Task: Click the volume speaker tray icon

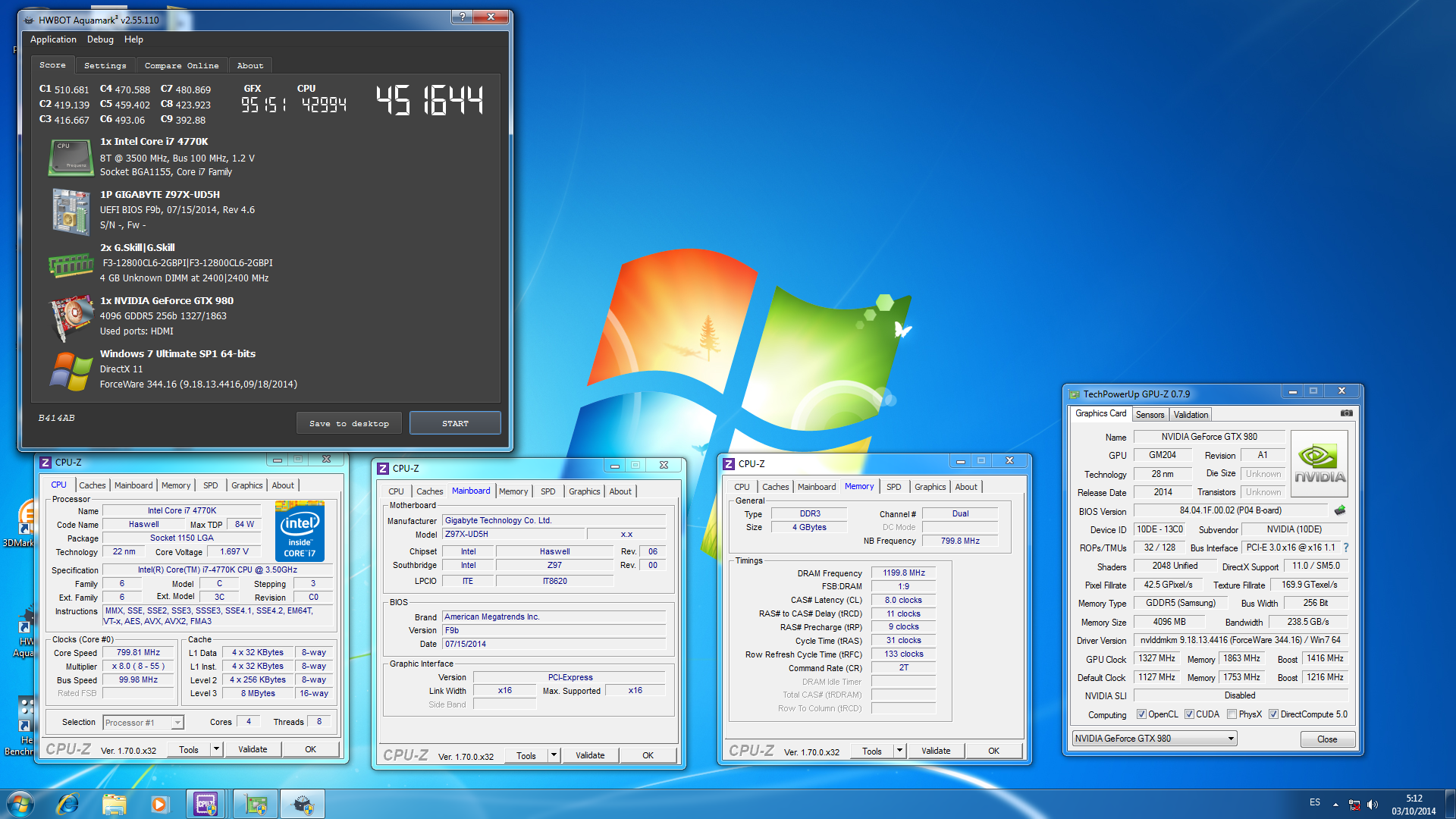Action: (1373, 805)
